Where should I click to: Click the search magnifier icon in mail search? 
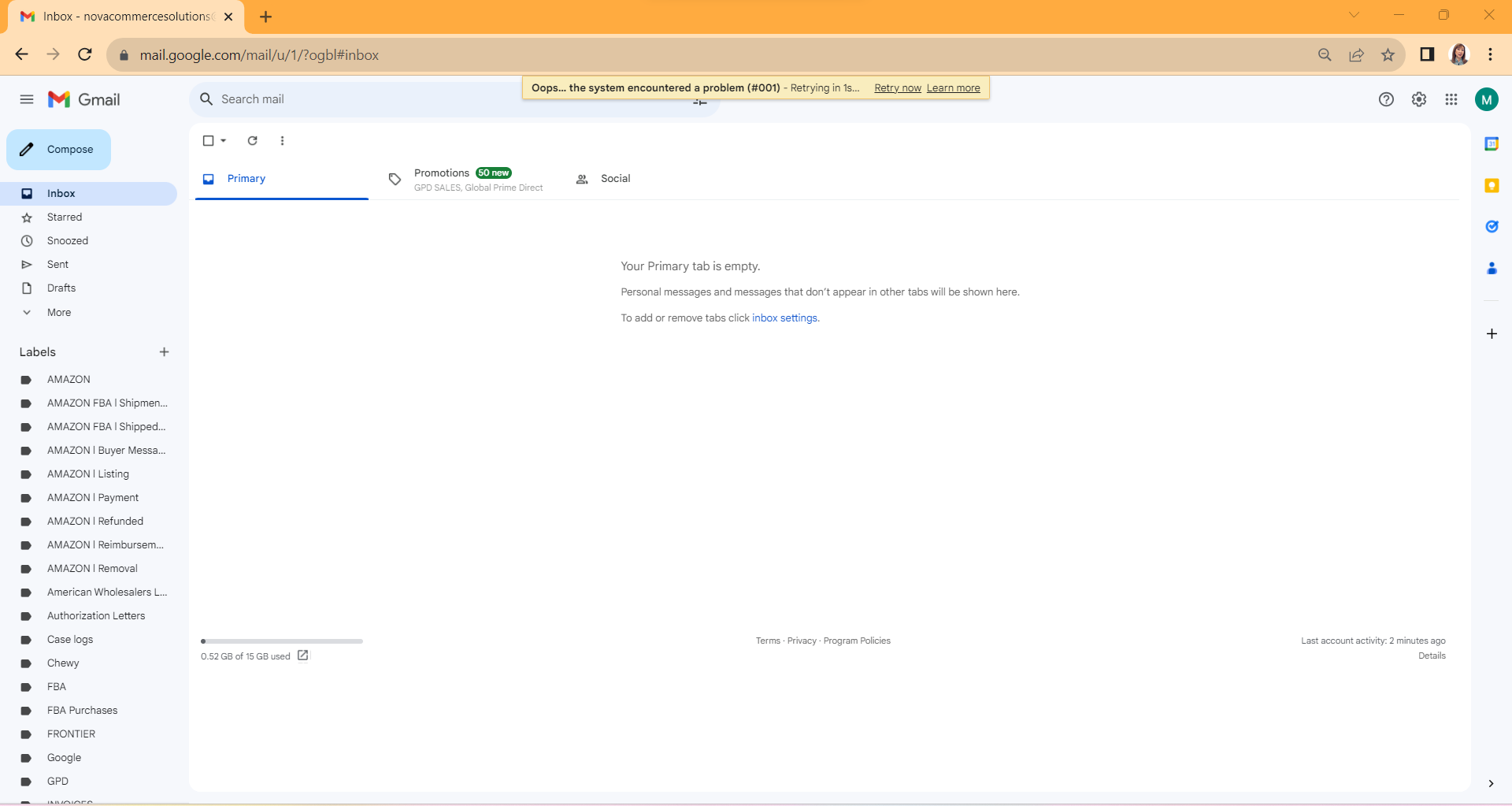point(206,99)
